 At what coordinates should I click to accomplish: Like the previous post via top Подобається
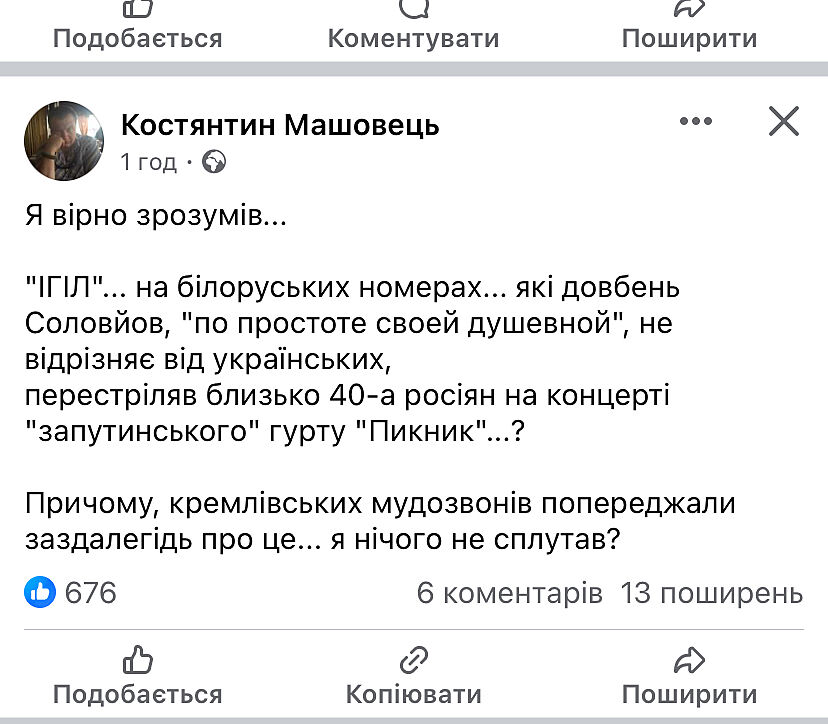tap(137, 38)
